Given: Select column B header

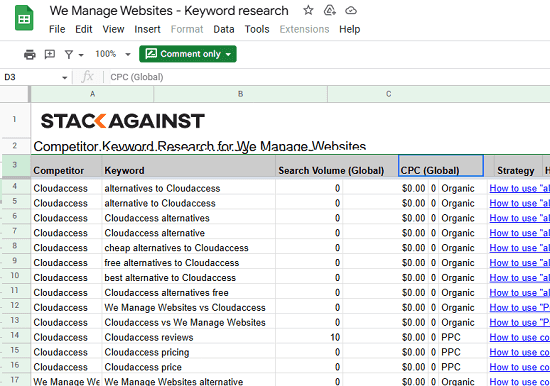Looking at the screenshot, I should pyautogui.click(x=240, y=94).
